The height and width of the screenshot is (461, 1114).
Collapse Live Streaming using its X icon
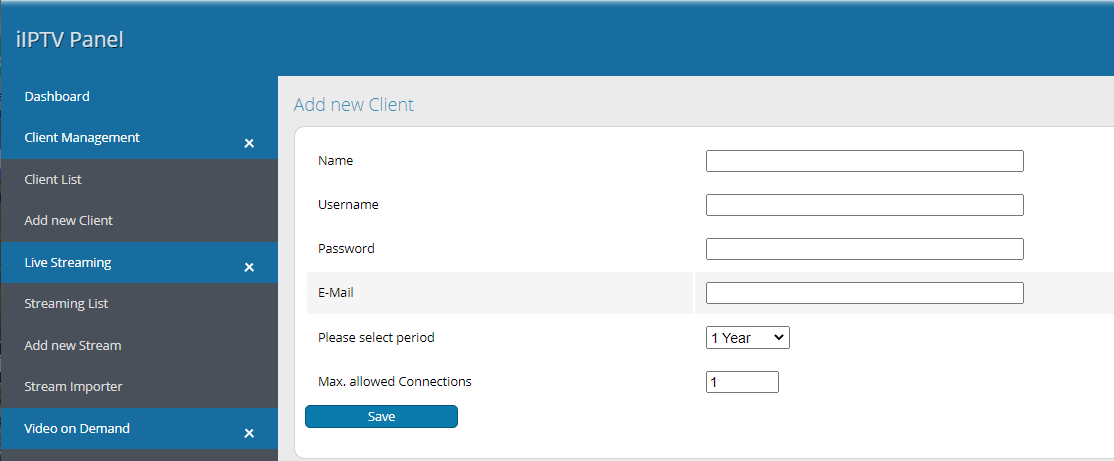click(249, 268)
